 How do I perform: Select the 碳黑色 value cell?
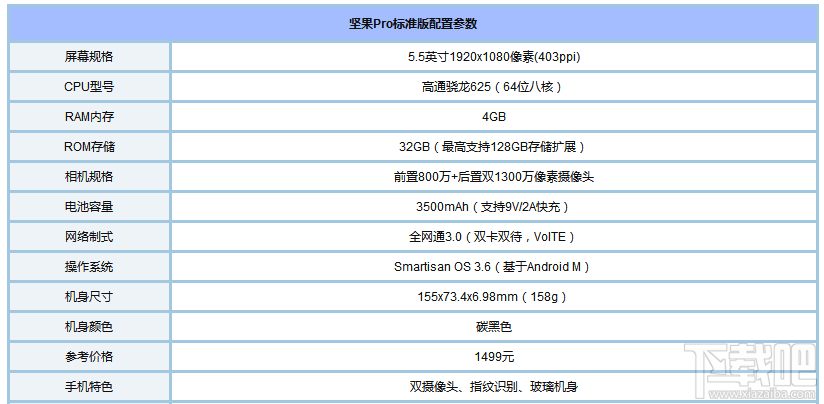[494, 326]
